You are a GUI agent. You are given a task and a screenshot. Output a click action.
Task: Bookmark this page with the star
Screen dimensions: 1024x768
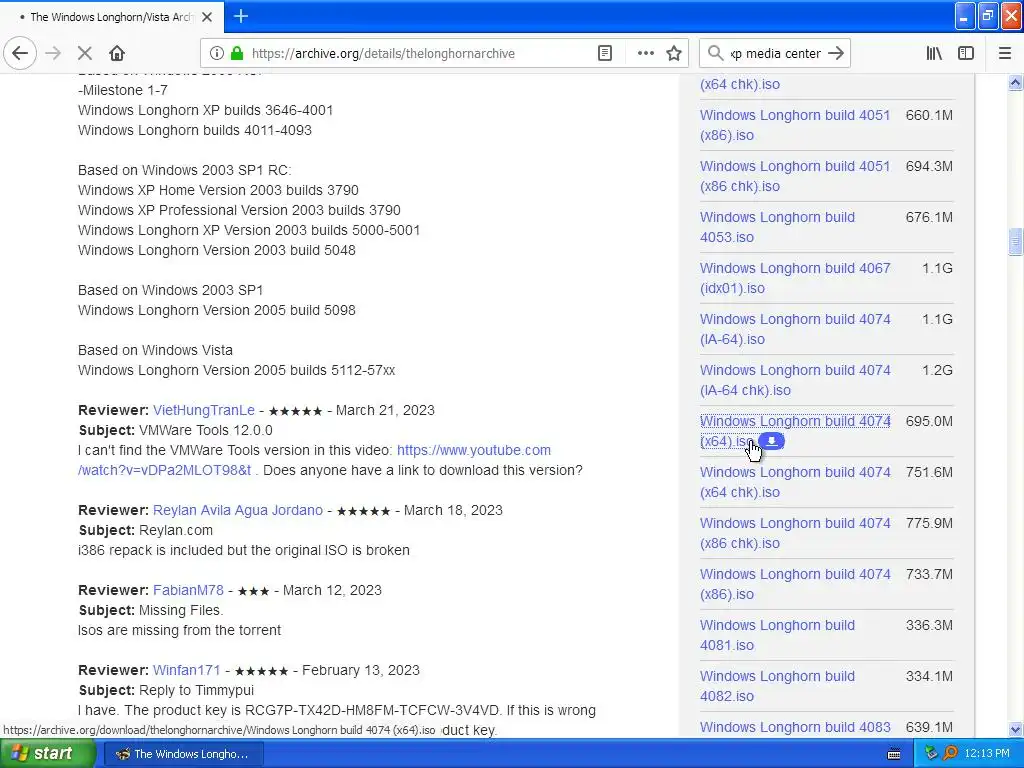click(x=674, y=53)
